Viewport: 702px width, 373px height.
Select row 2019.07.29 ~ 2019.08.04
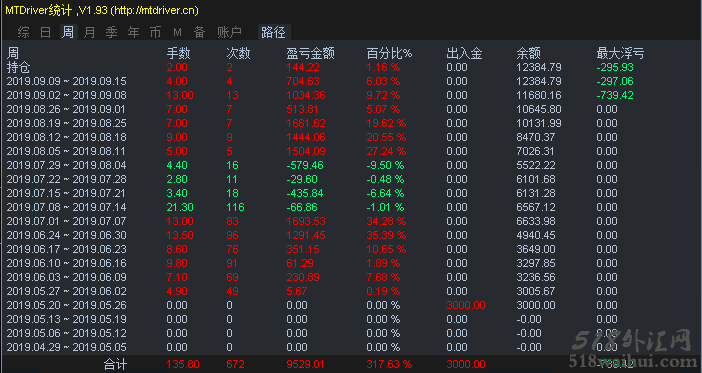pyautogui.click(x=67, y=165)
